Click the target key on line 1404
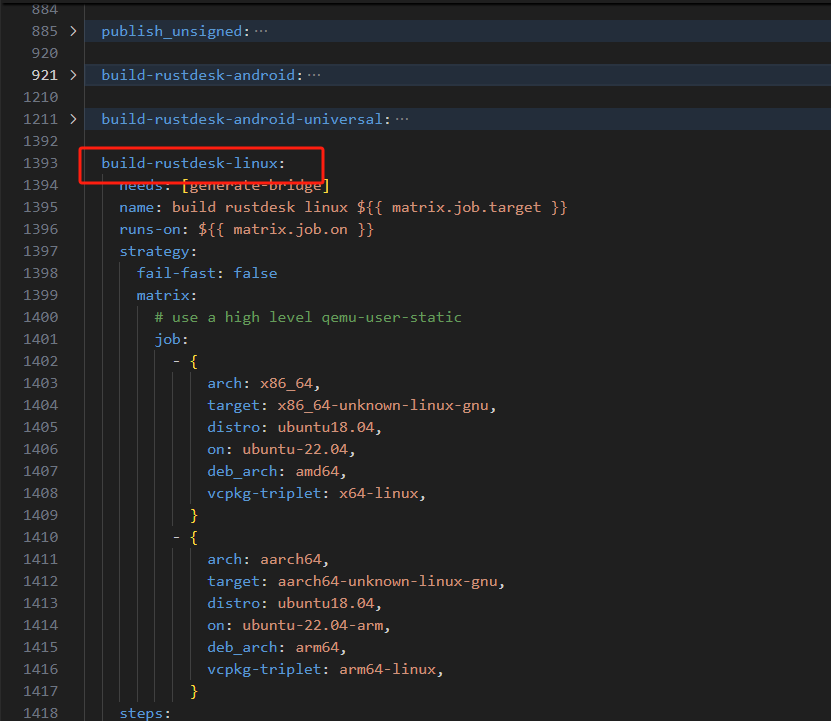 click(x=233, y=406)
